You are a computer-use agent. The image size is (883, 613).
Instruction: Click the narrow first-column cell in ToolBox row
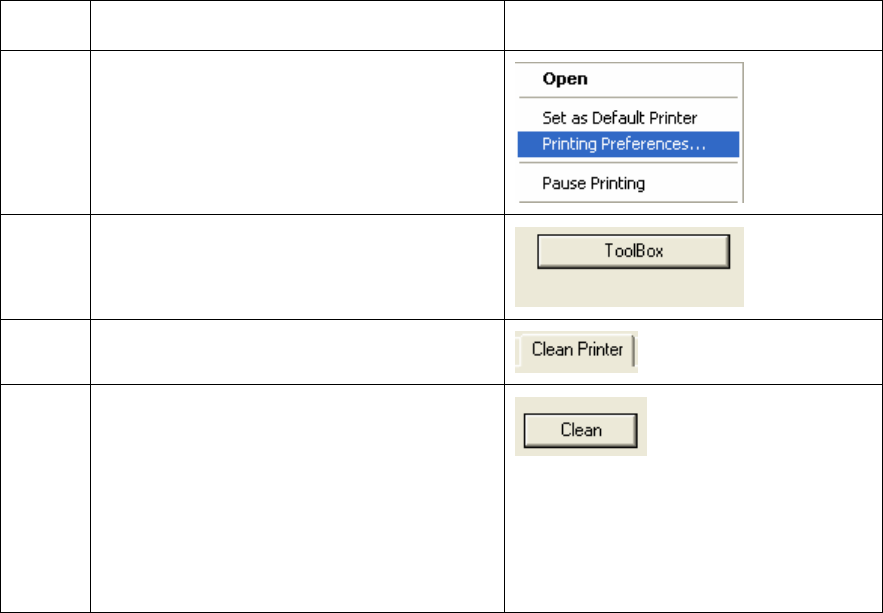point(45,267)
